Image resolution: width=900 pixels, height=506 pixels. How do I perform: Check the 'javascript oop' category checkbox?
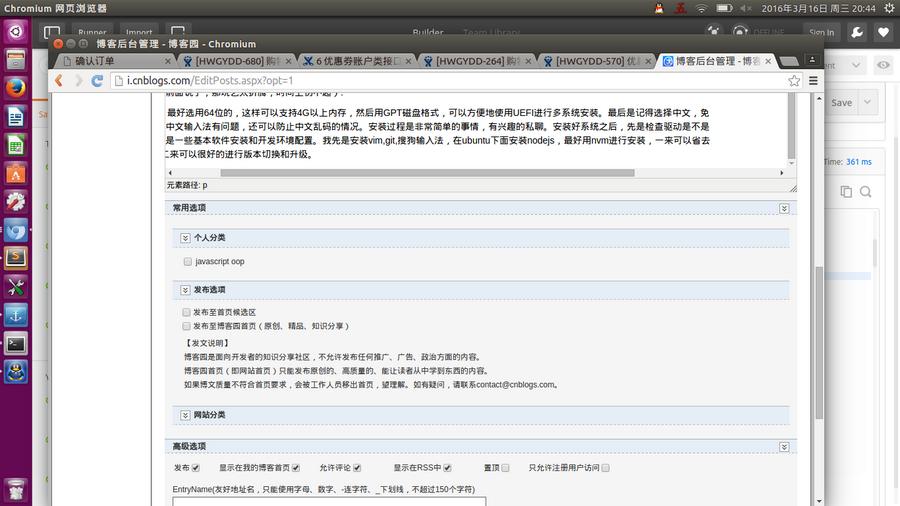[187, 262]
